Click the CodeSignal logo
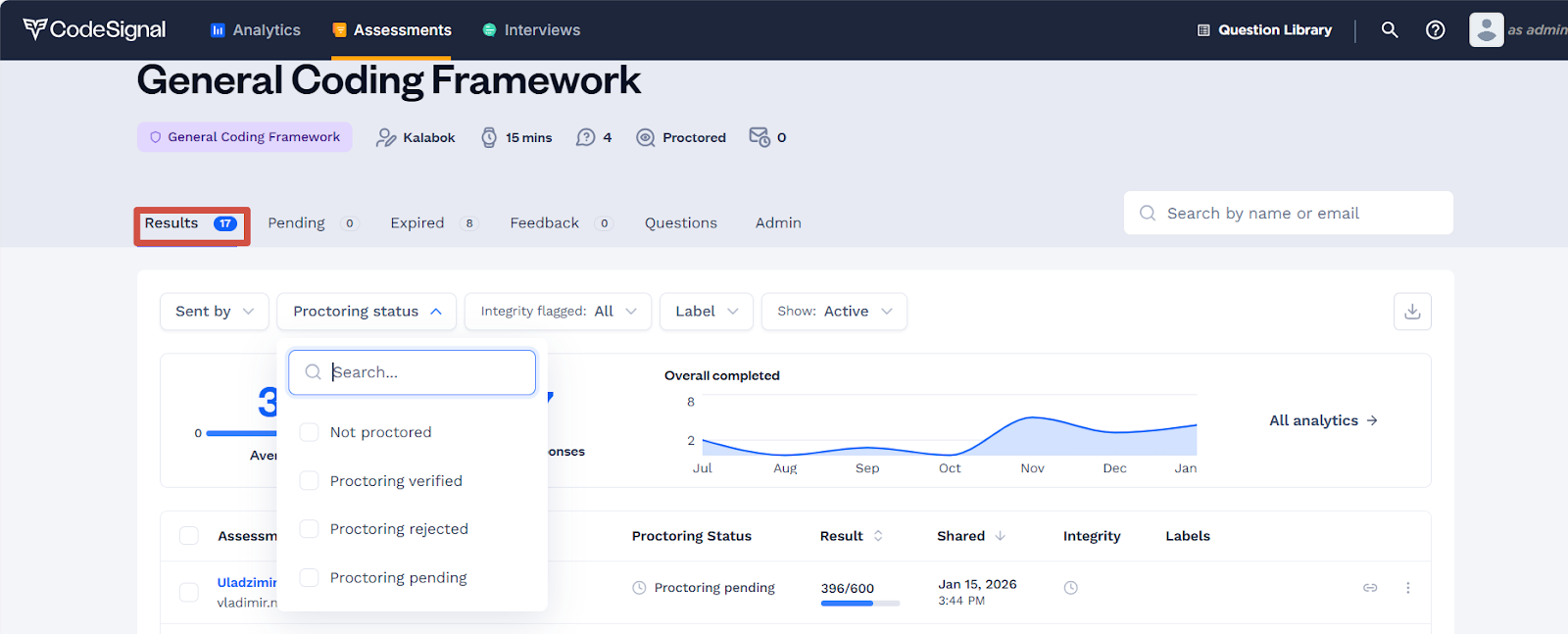 (x=95, y=30)
